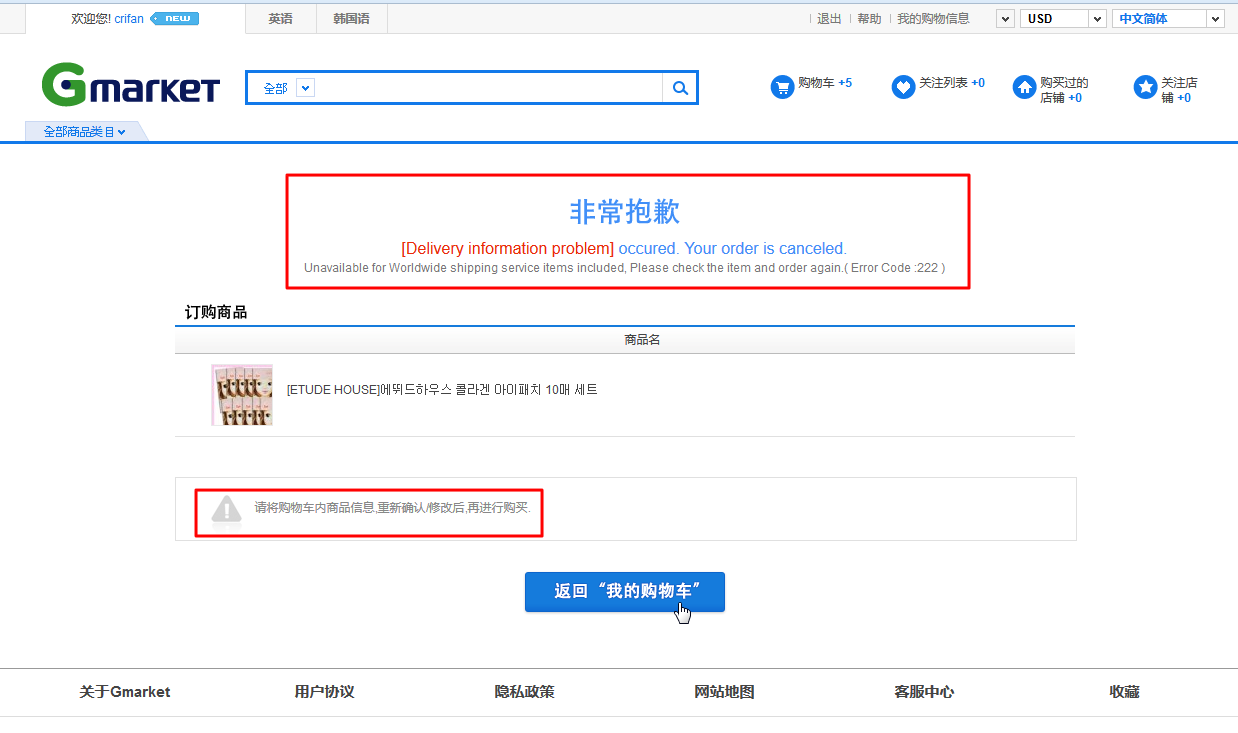Open the dropdown beside 我的购物信息
Screen dimensions: 1238x733
point(1003,18)
